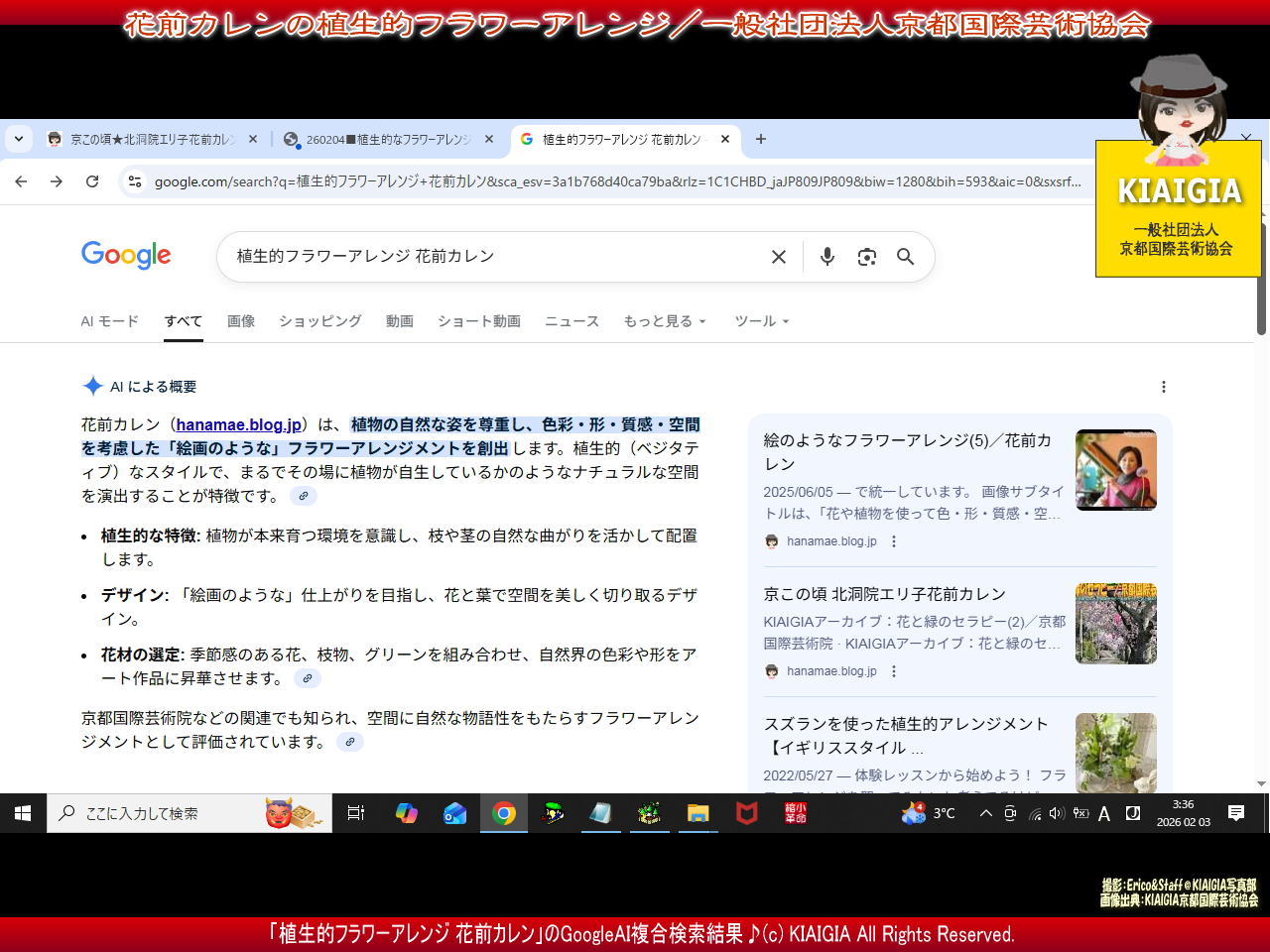Open a new browser tab with plus
Image resolution: width=1270 pixels, height=952 pixels.
click(x=761, y=140)
